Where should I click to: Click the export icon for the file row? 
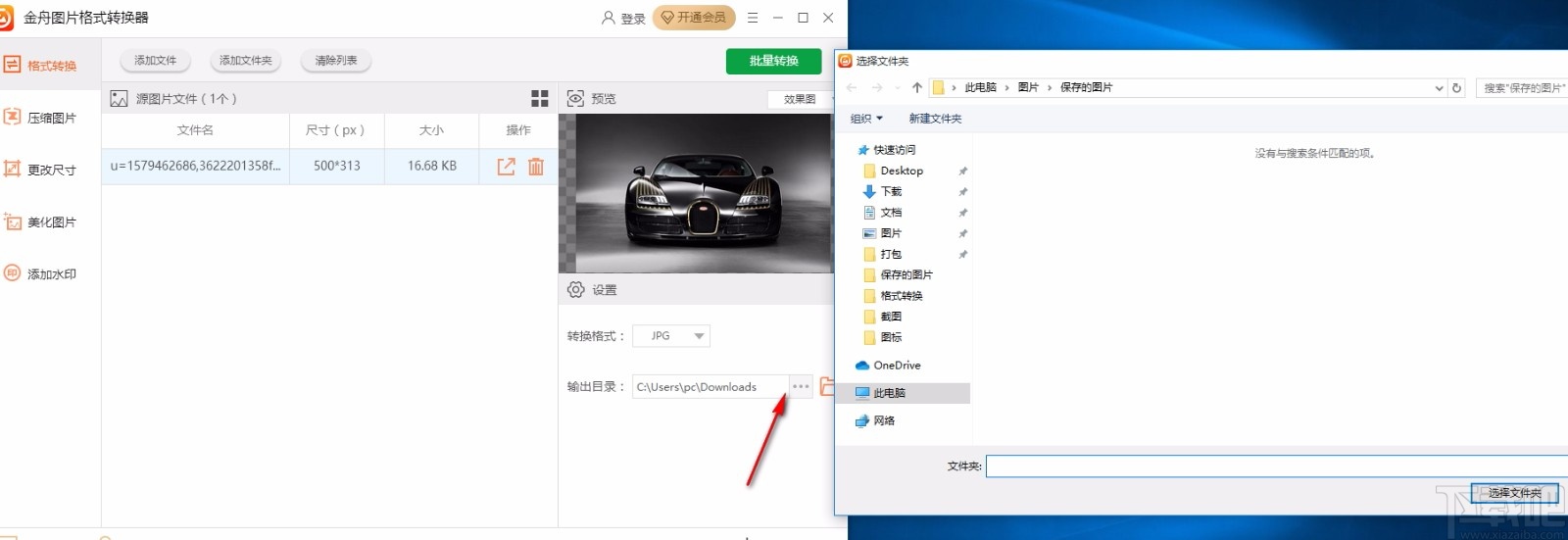click(506, 167)
